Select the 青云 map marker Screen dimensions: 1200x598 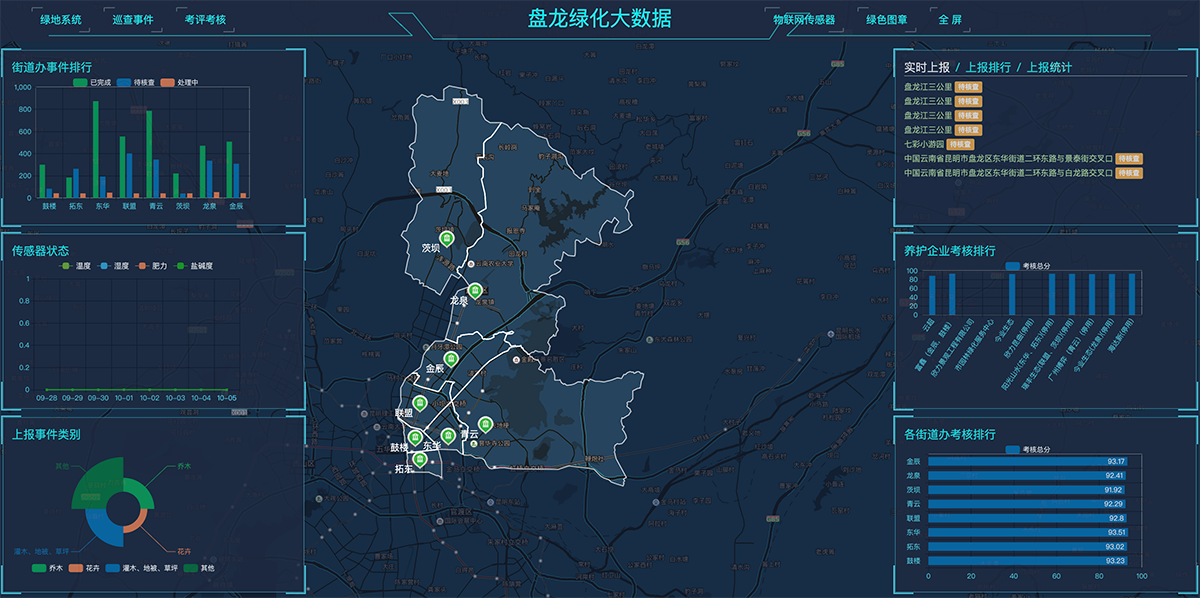[x=485, y=423]
